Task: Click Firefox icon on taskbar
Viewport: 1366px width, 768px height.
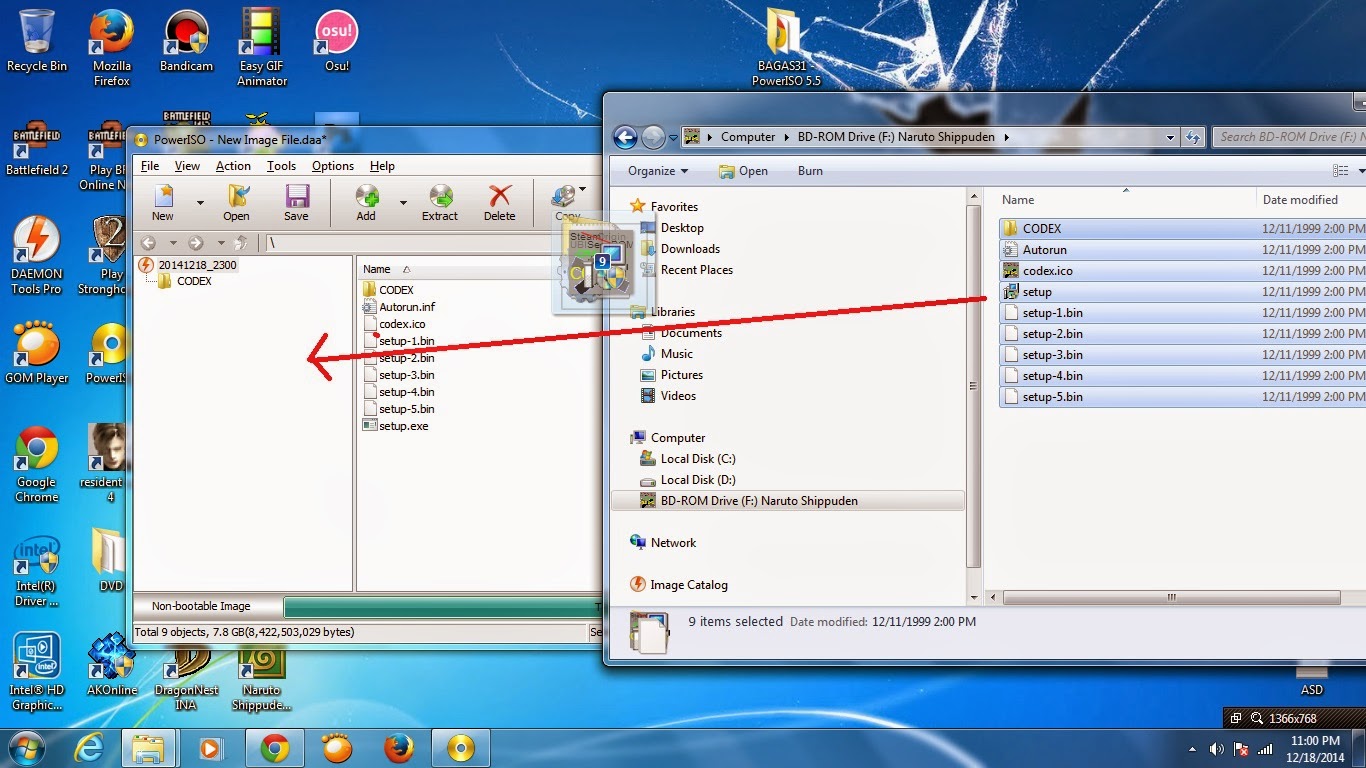Action: 399,748
